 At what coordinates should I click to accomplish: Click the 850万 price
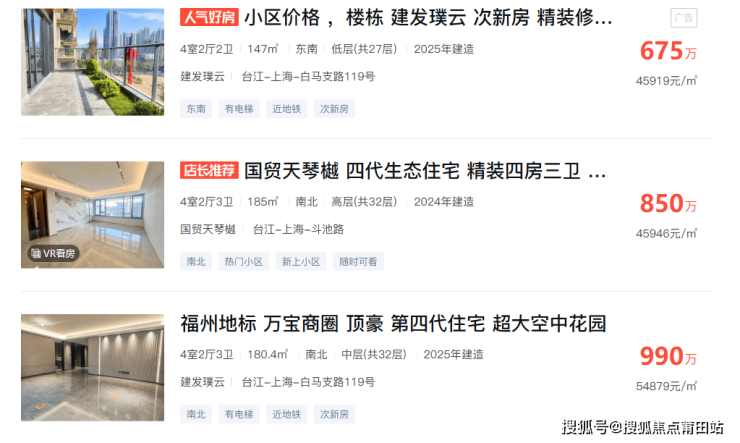click(x=668, y=204)
